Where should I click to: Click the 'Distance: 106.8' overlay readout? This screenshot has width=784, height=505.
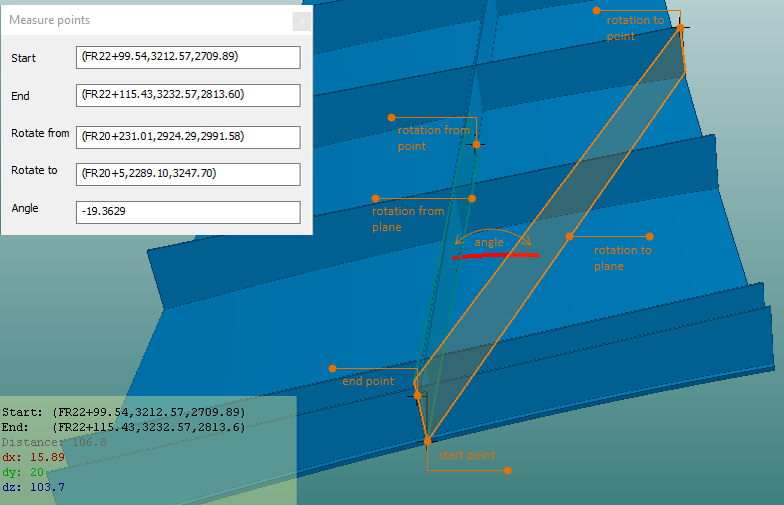tap(54, 442)
